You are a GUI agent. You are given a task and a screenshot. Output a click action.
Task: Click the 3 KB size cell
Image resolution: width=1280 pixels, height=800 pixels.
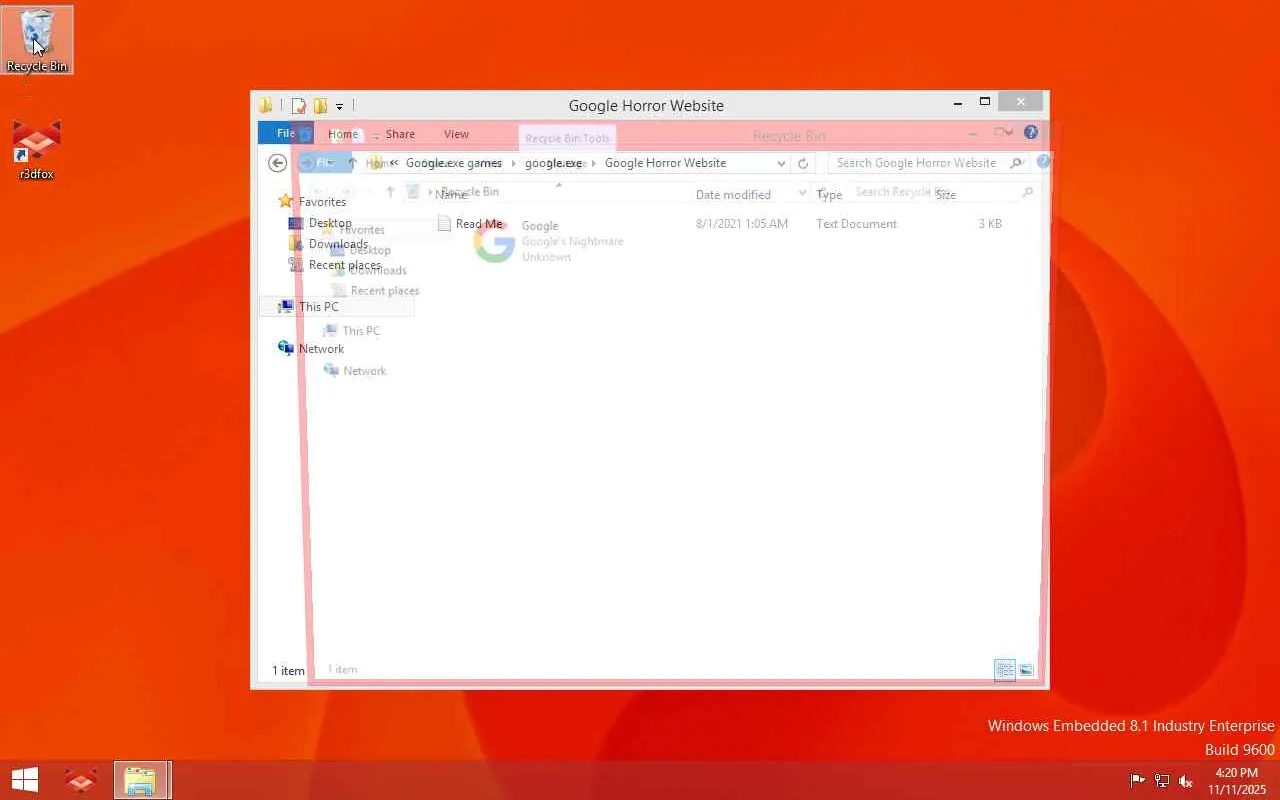990,224
